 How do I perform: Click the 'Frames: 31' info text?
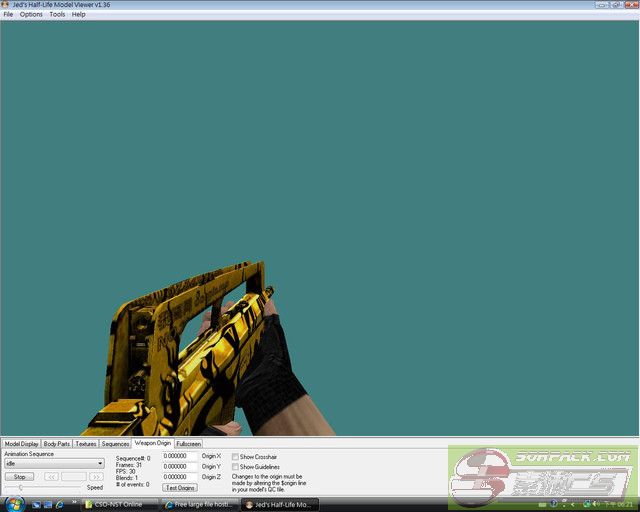129,465
